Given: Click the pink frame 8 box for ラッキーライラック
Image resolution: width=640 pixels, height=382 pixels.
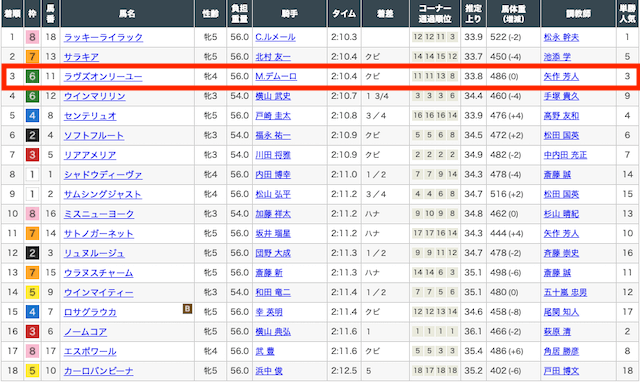Looking at the screenshot, I should coord(32,37).
